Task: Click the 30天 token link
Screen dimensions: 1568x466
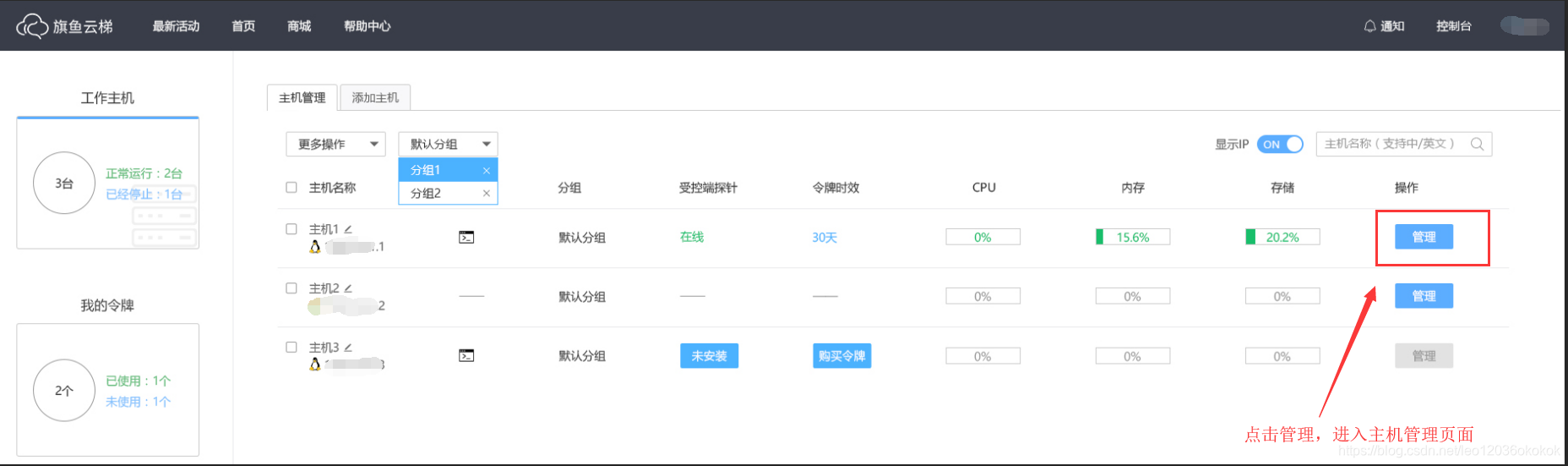Action: (x=825, y=238)
